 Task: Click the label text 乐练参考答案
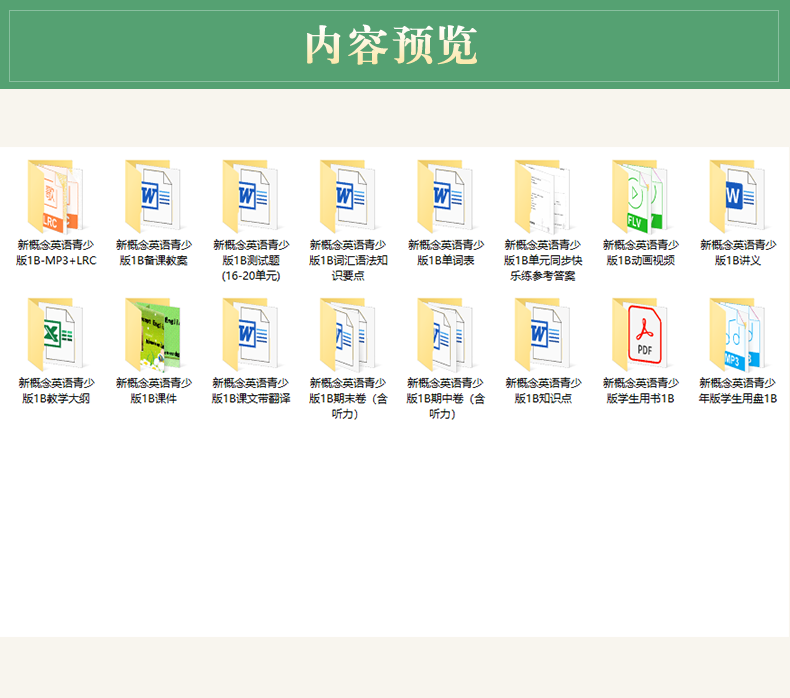[x=543, y=276]
